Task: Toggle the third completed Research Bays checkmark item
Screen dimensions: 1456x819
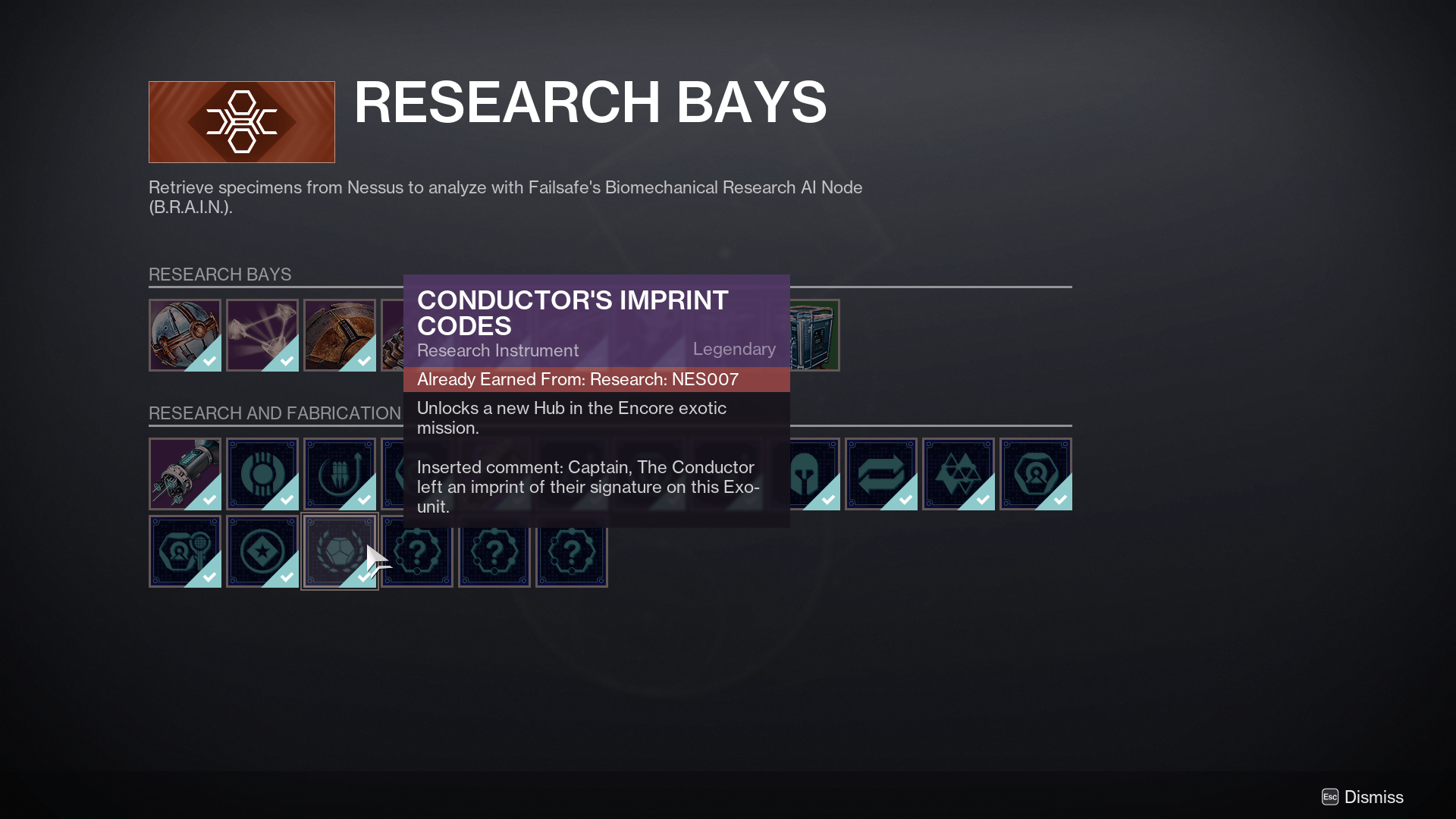Action: point(339,334)
